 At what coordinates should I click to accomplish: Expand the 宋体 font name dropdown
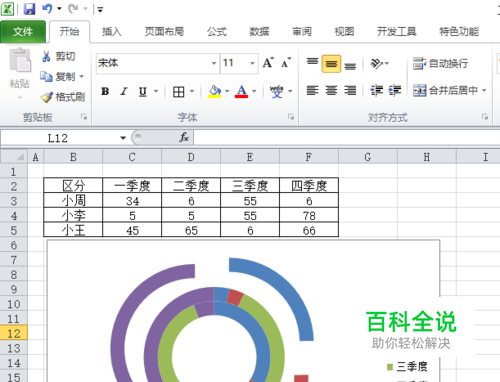pyautogui.click(x=214, y=63)
